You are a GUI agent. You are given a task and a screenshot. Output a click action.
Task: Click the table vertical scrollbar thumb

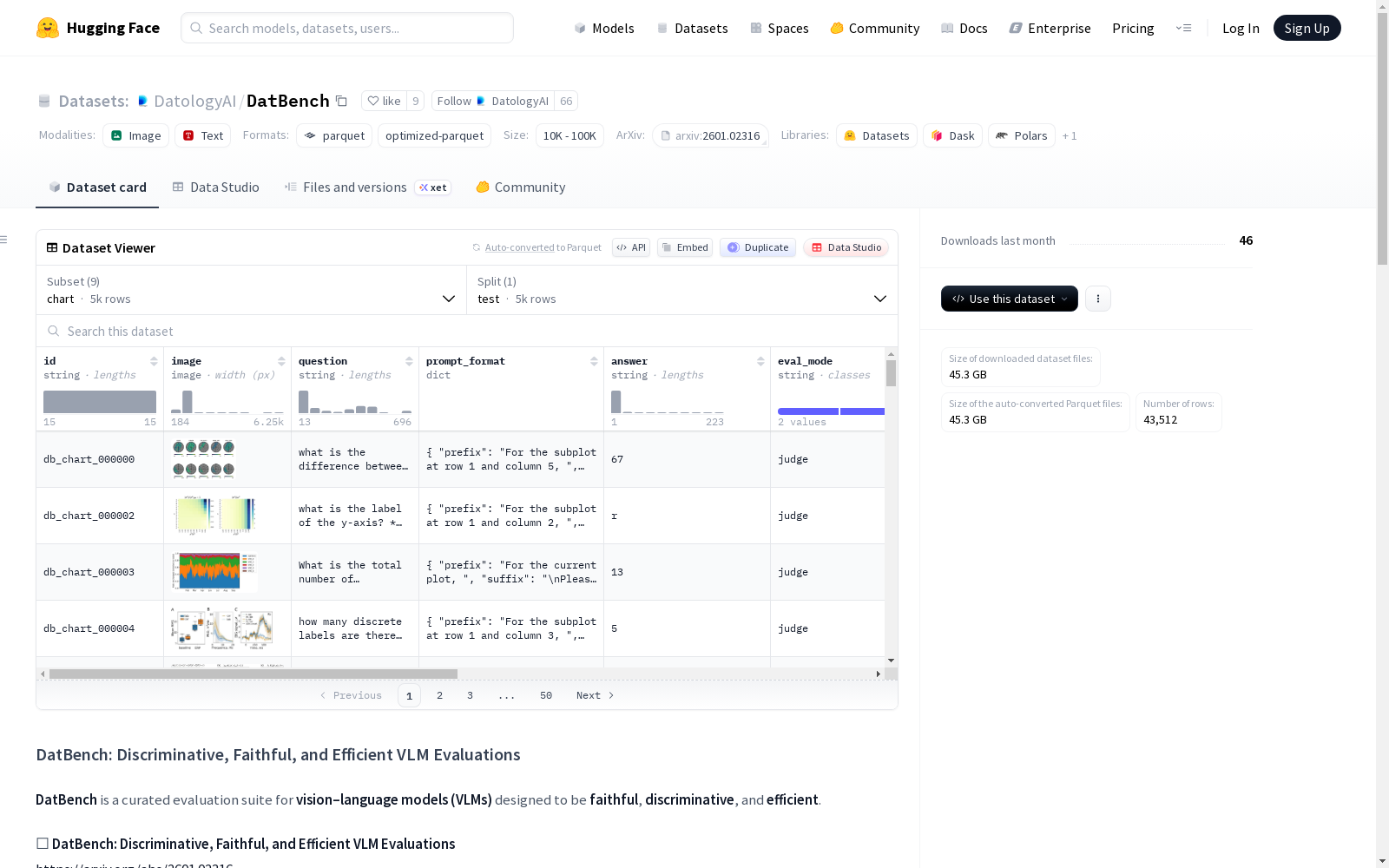point(891,373)
